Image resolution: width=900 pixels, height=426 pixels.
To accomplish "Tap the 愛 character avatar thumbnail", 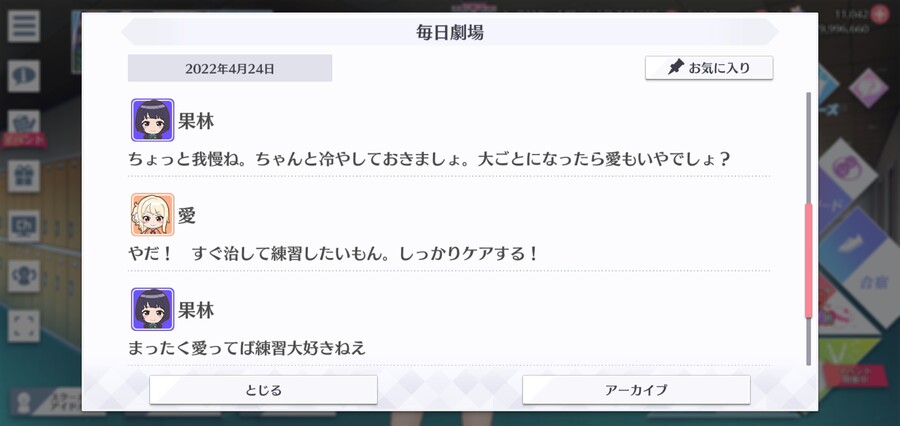I will tap(153, 215).
